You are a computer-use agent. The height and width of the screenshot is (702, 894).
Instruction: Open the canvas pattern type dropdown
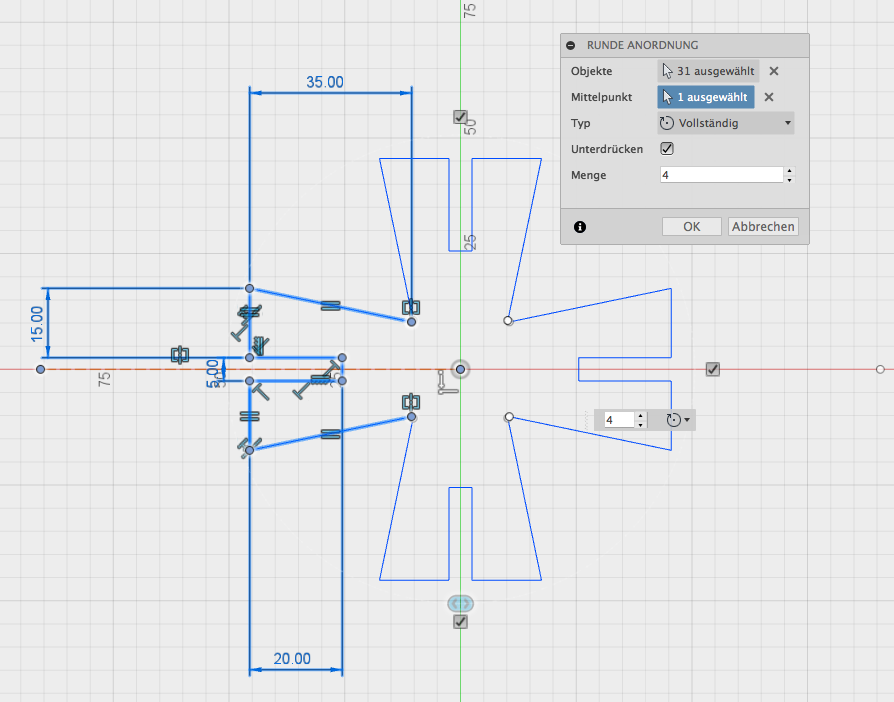pyautogui.click(x=678, y=420)
